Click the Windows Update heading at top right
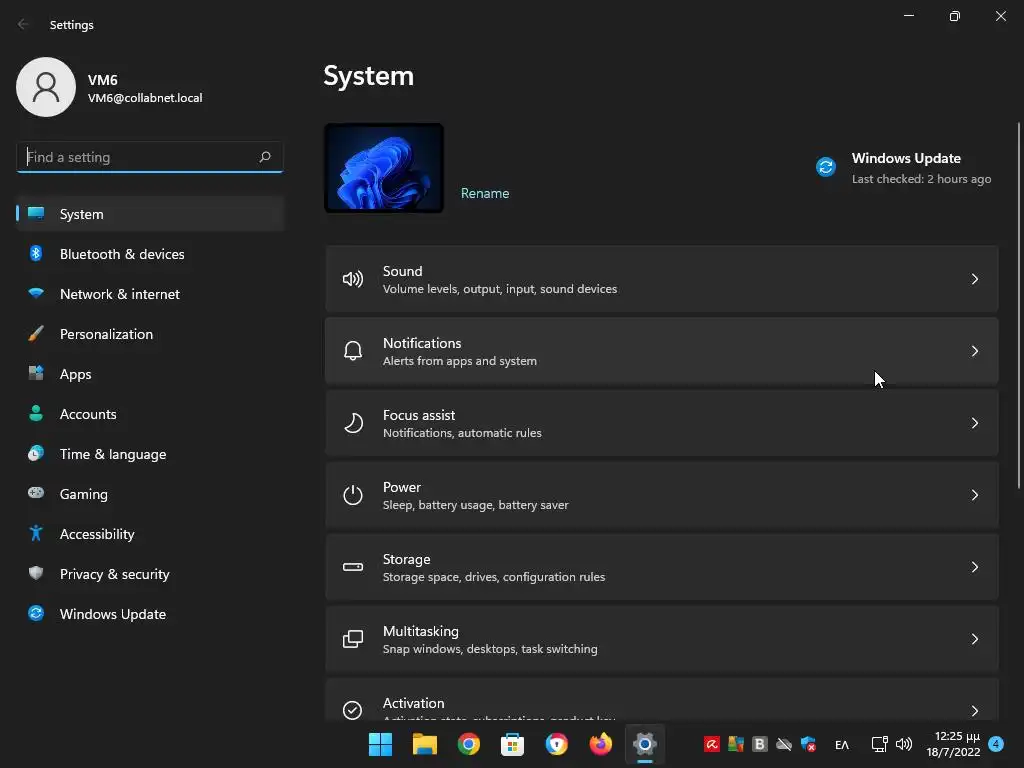 [906, 158]
